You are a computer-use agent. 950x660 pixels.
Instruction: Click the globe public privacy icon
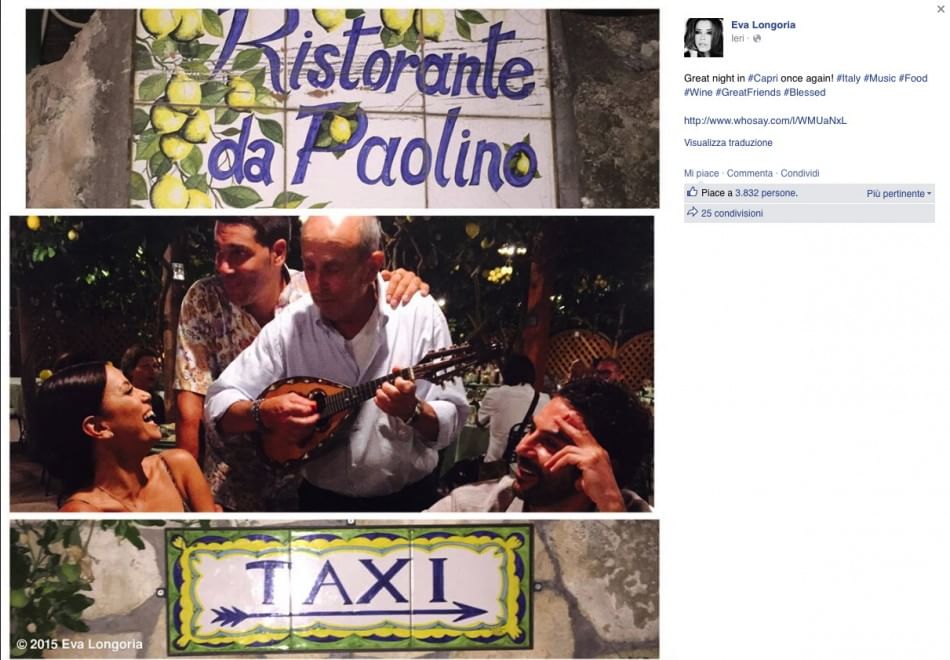[757, 38]
